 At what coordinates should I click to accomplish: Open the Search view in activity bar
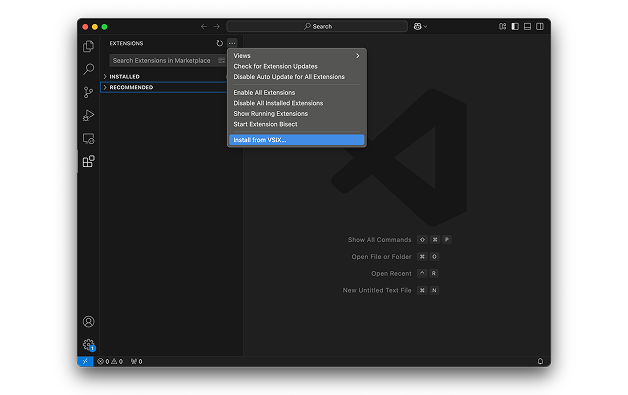pyautogui.click(x=88, y=69)
